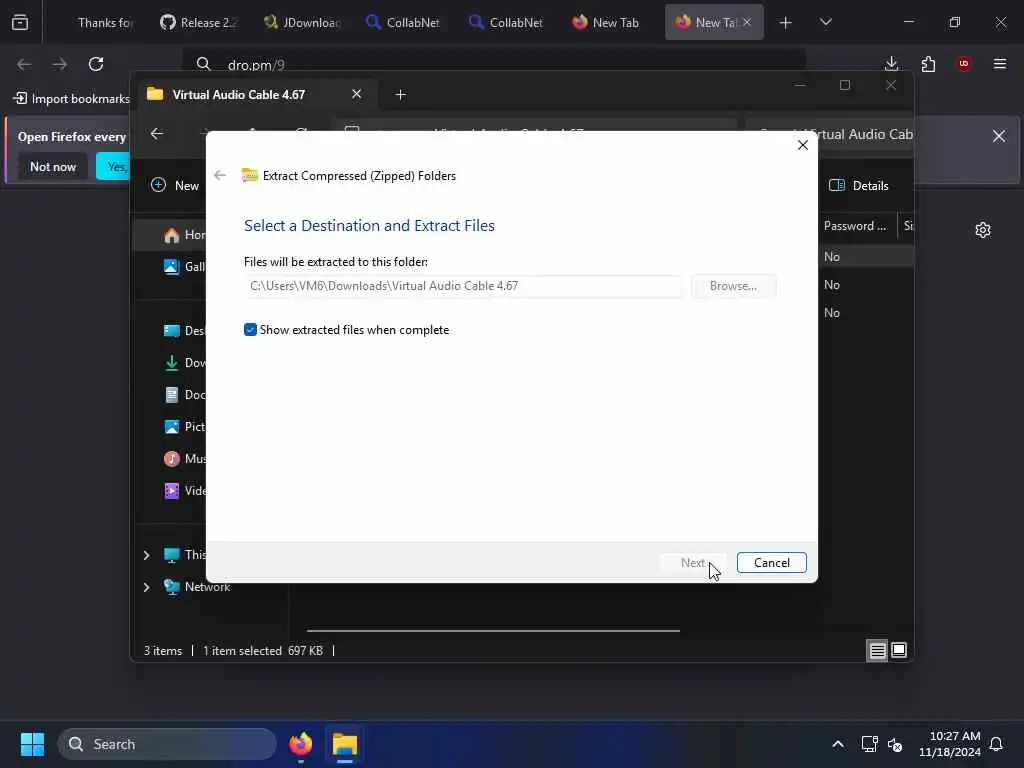Screen dimensions: 1024x768
Task: Open Firefox from the taskbar
Action: pyautogui.click(x=300, y=744)
